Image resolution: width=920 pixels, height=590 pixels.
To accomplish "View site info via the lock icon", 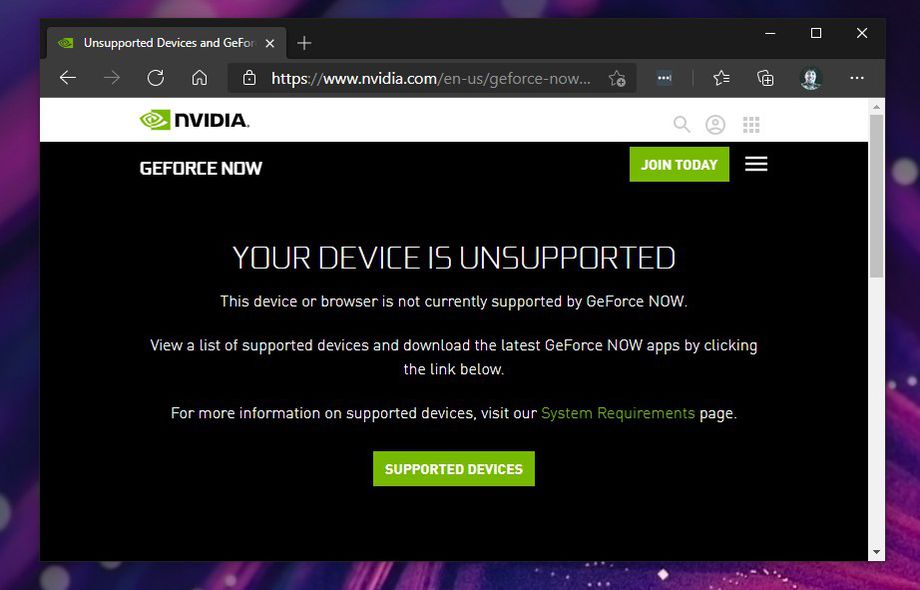I will (x=249, y=78).
